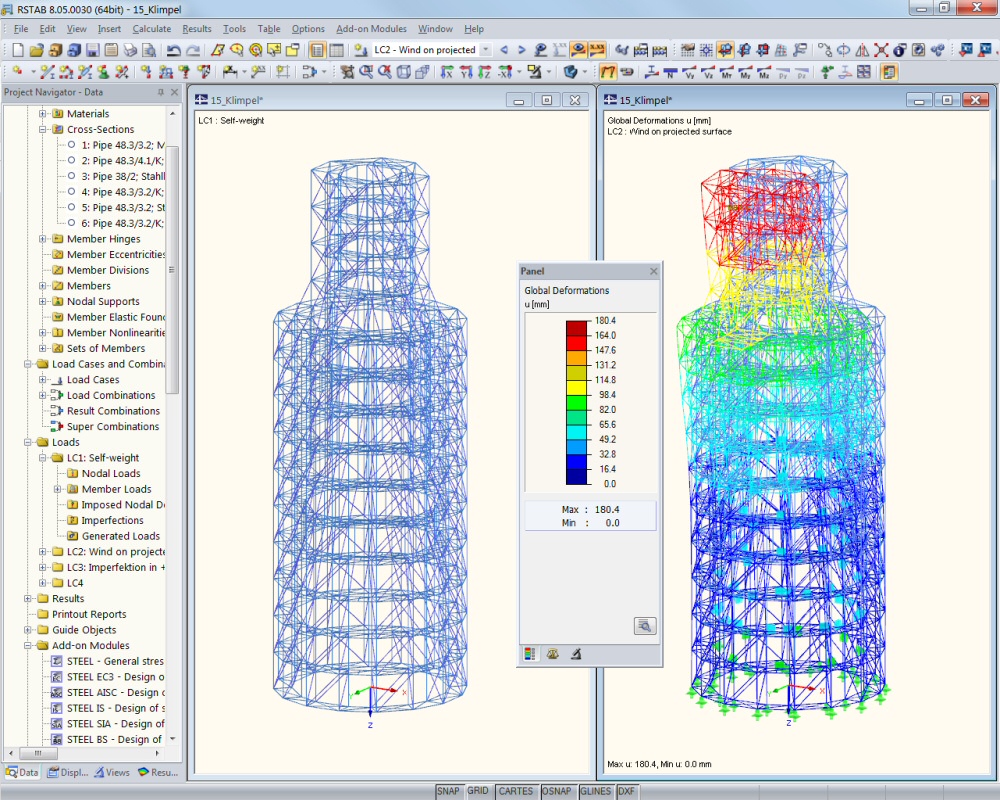Switch to the Views navigator tab
The image size is (1000, 800).
click(112, 773)
